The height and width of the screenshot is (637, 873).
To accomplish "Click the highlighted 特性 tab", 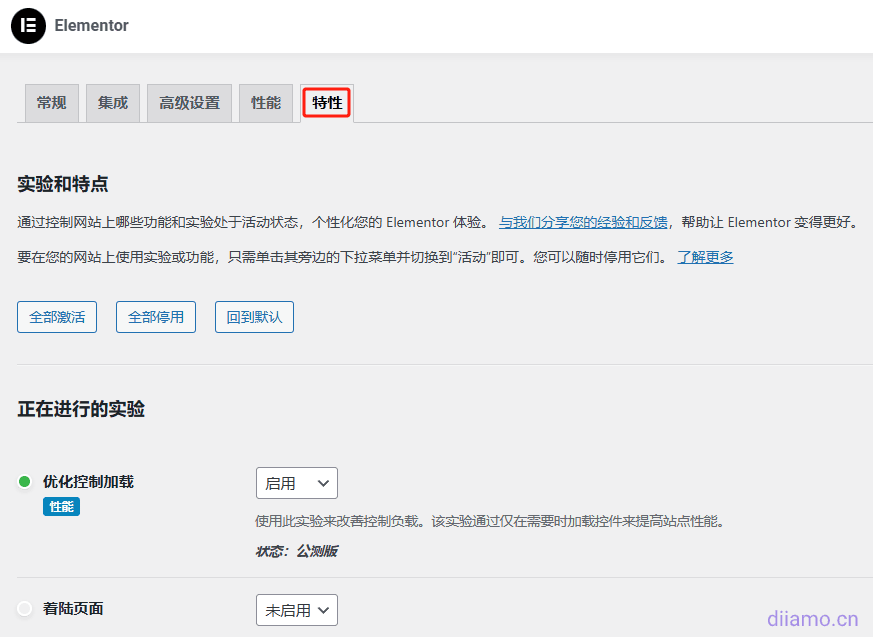I will pyautogui.click(x=327, y=103).
